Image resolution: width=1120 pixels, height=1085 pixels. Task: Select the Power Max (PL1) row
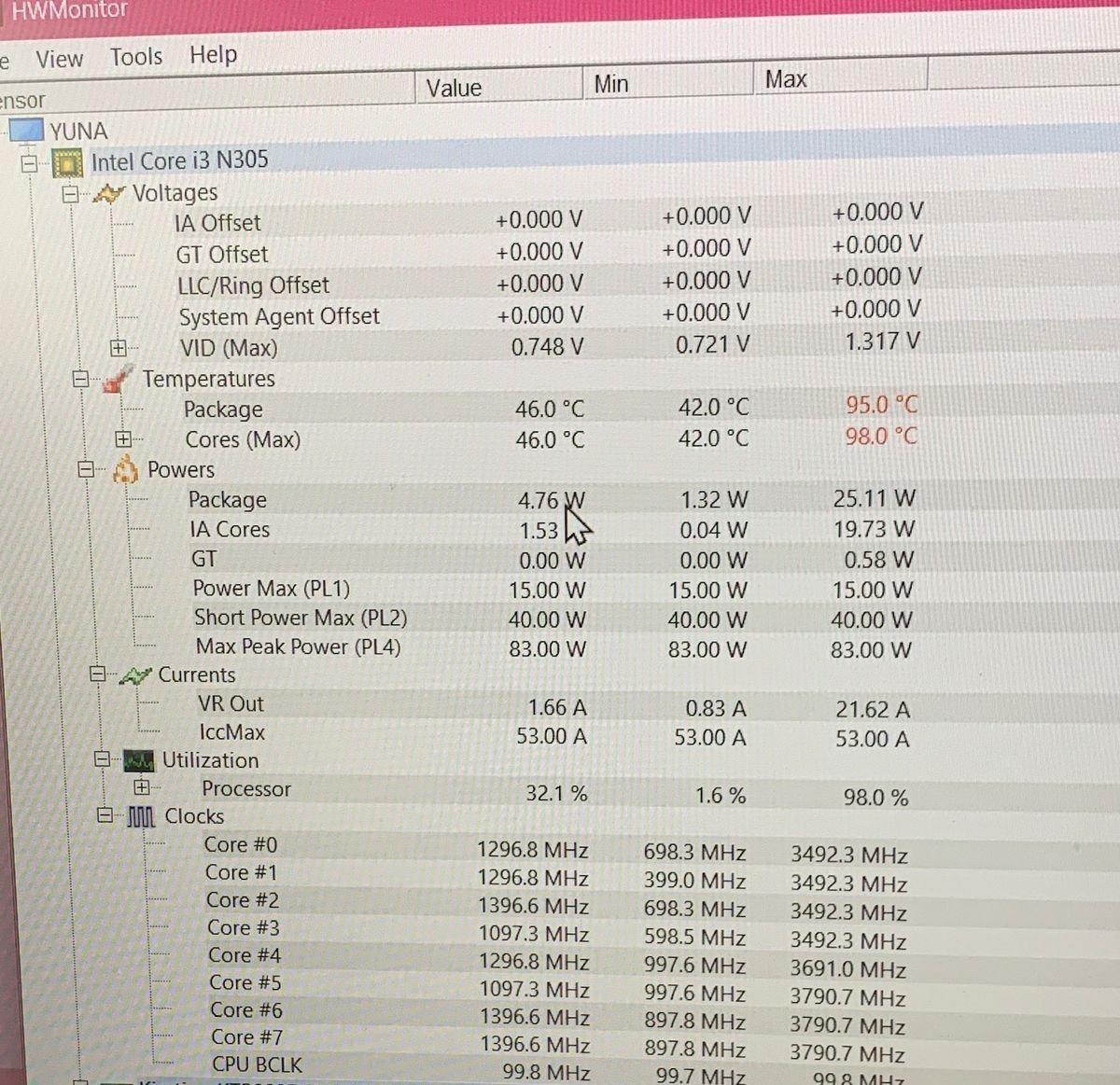coord(272,589)
